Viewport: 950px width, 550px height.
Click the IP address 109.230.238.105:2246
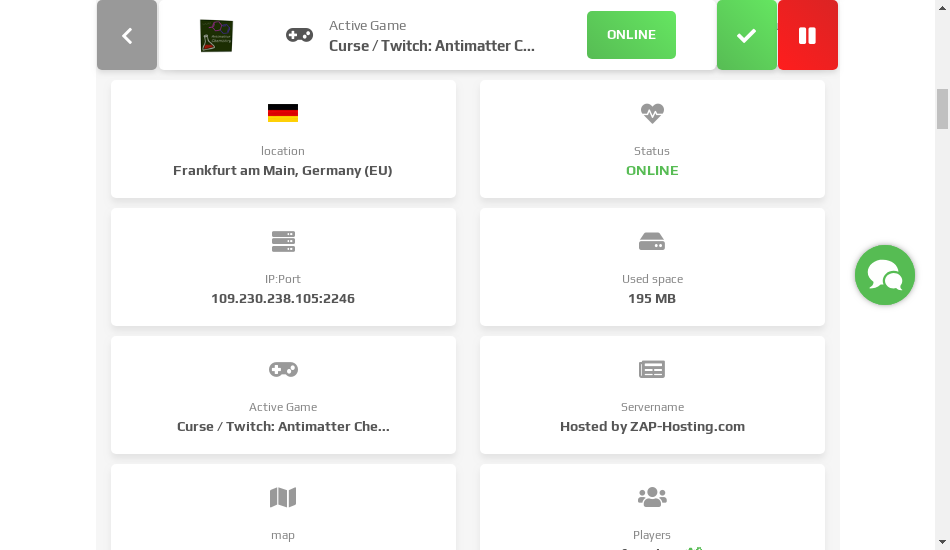pos(283,298)
